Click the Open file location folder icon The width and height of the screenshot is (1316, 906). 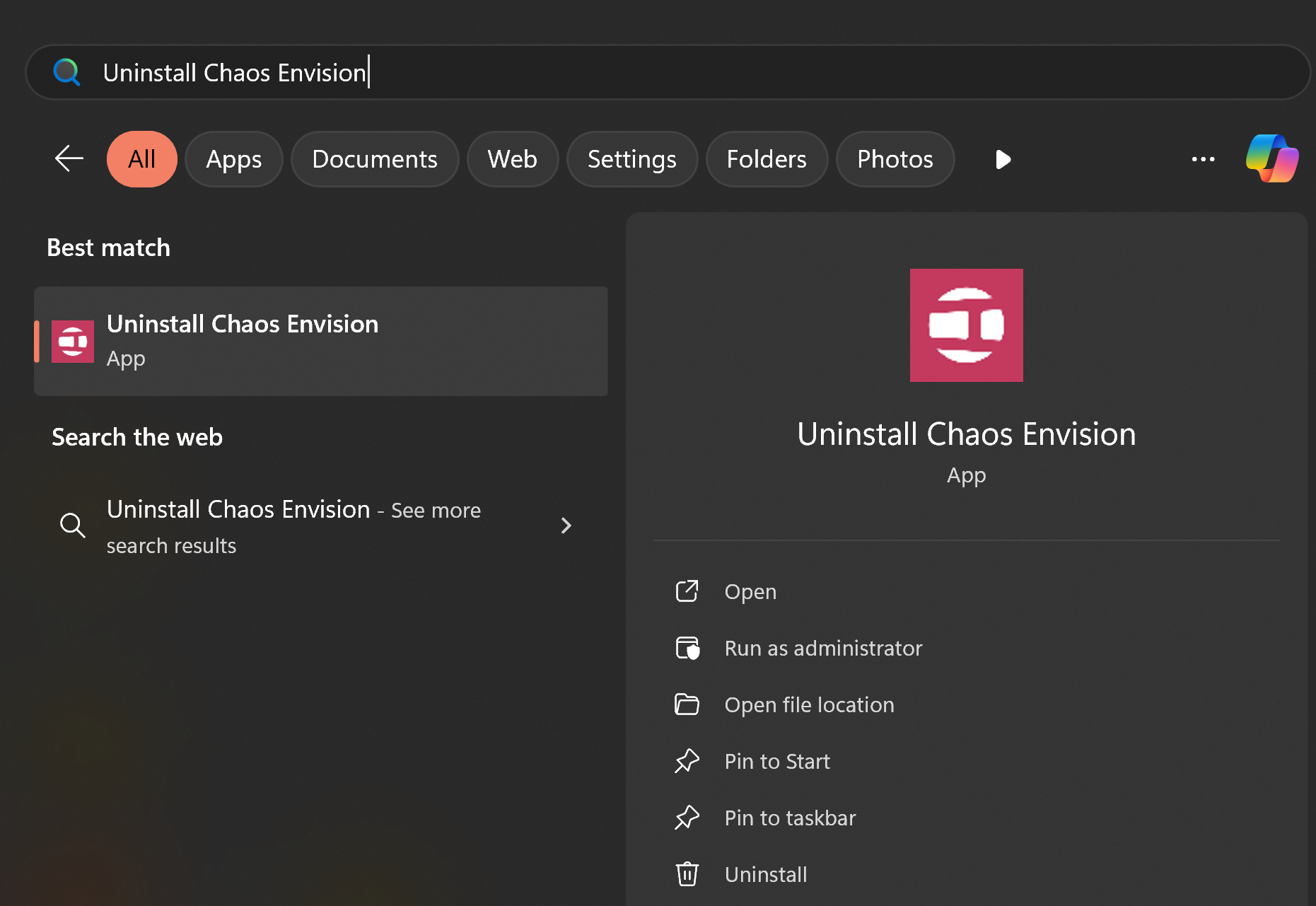tap(687, 704)
